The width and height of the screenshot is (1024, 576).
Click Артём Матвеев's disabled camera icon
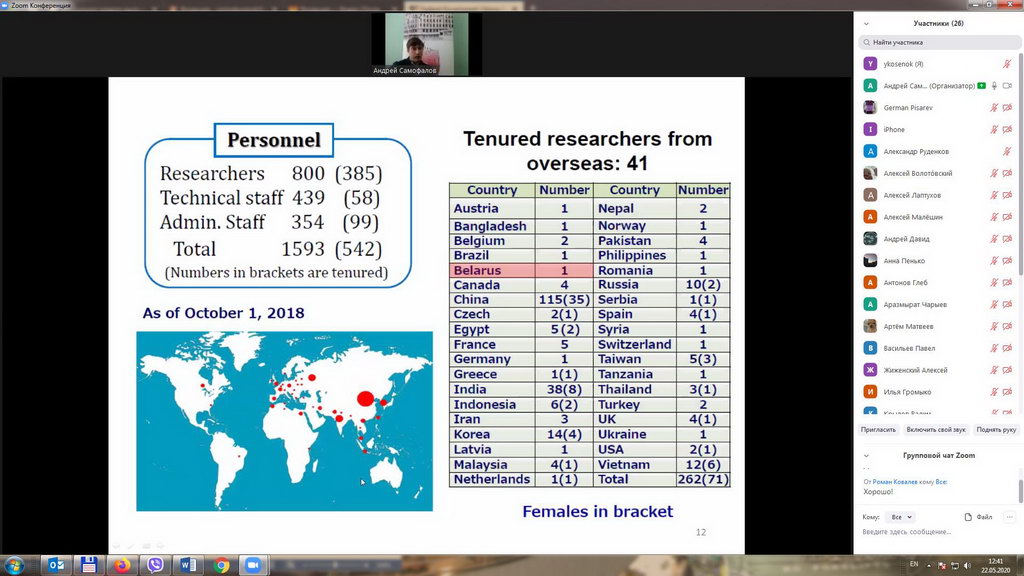(1007, 327)
